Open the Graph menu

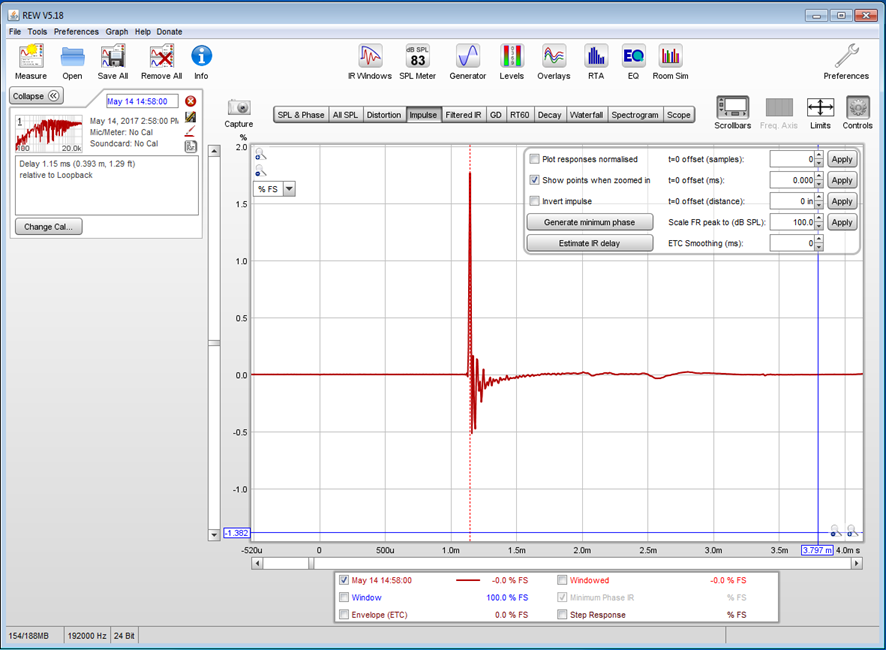[117, 32]
